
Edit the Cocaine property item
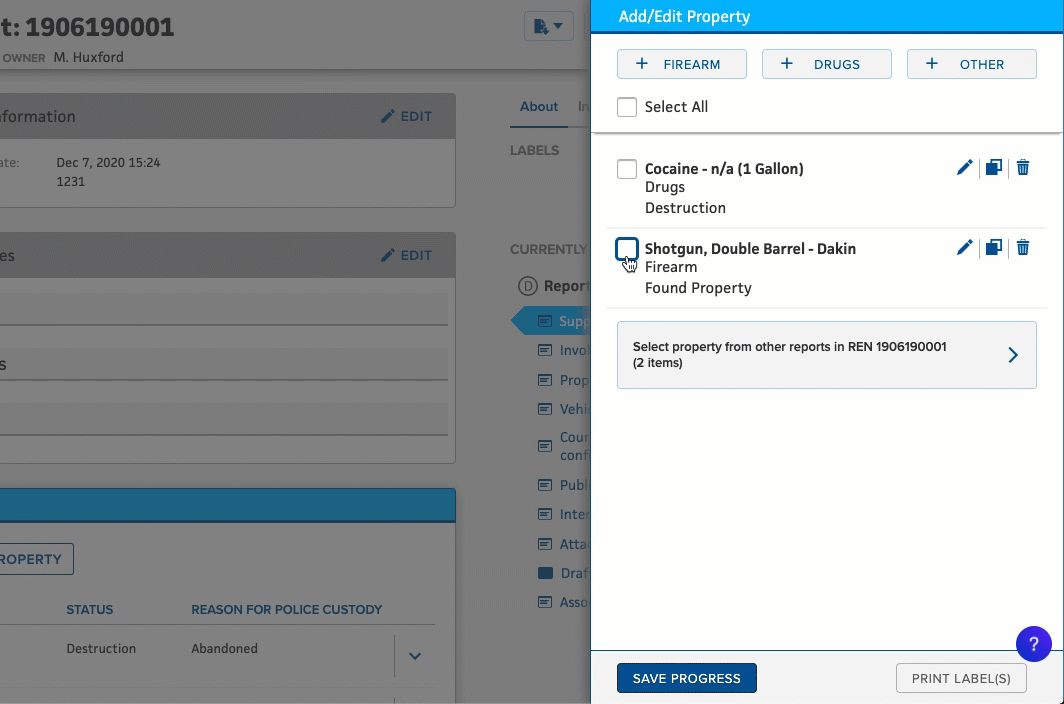coord(964,168)
